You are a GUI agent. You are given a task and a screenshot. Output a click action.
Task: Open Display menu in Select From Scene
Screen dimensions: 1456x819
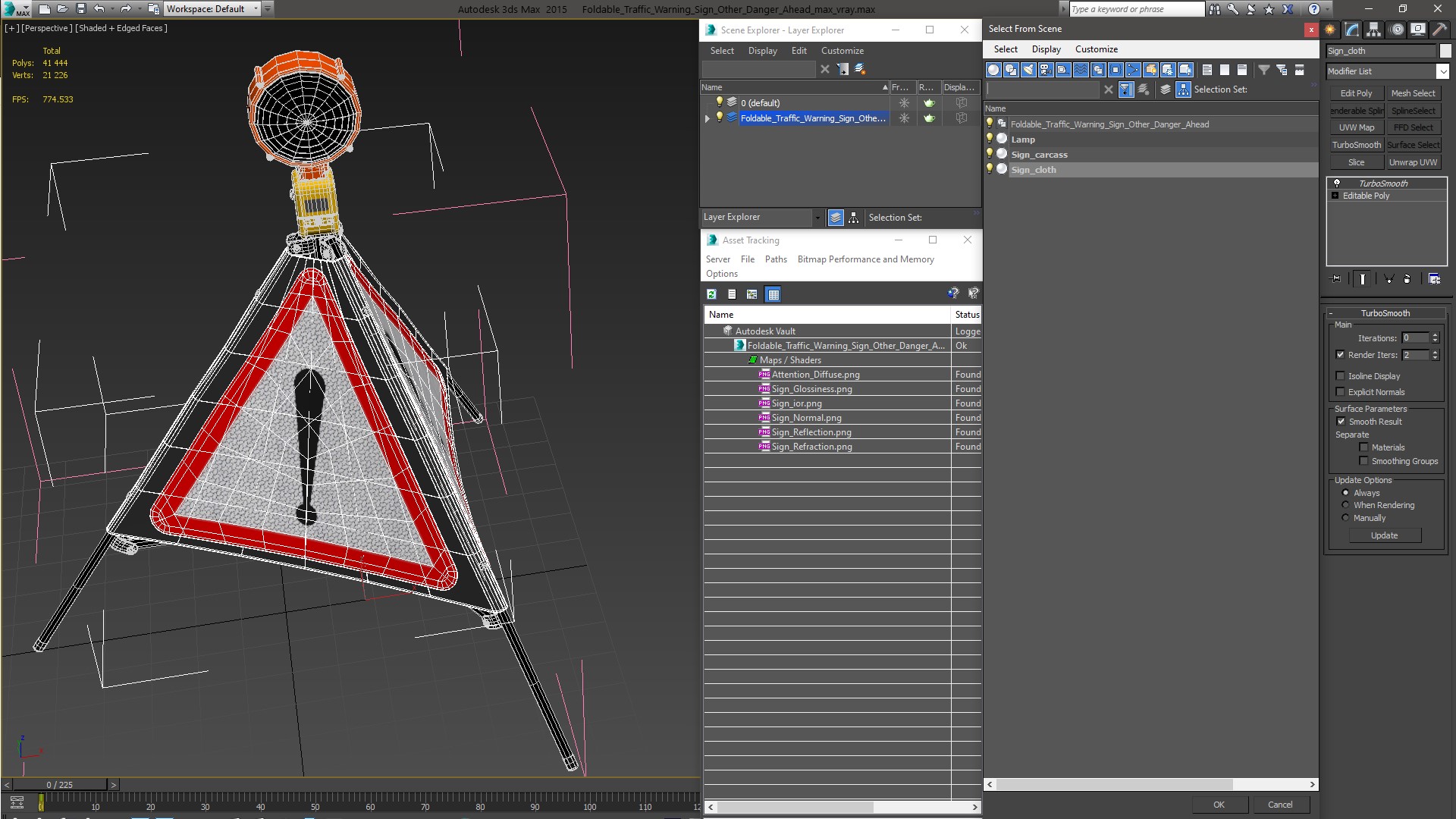[x=1046, y=49]
